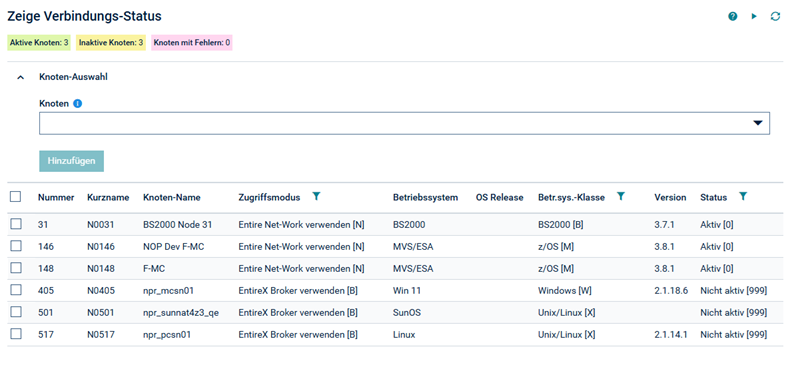796x379 pixels.
Task: Click the Inaktive Knoten: 3 badge
Action: pos(111,43)
